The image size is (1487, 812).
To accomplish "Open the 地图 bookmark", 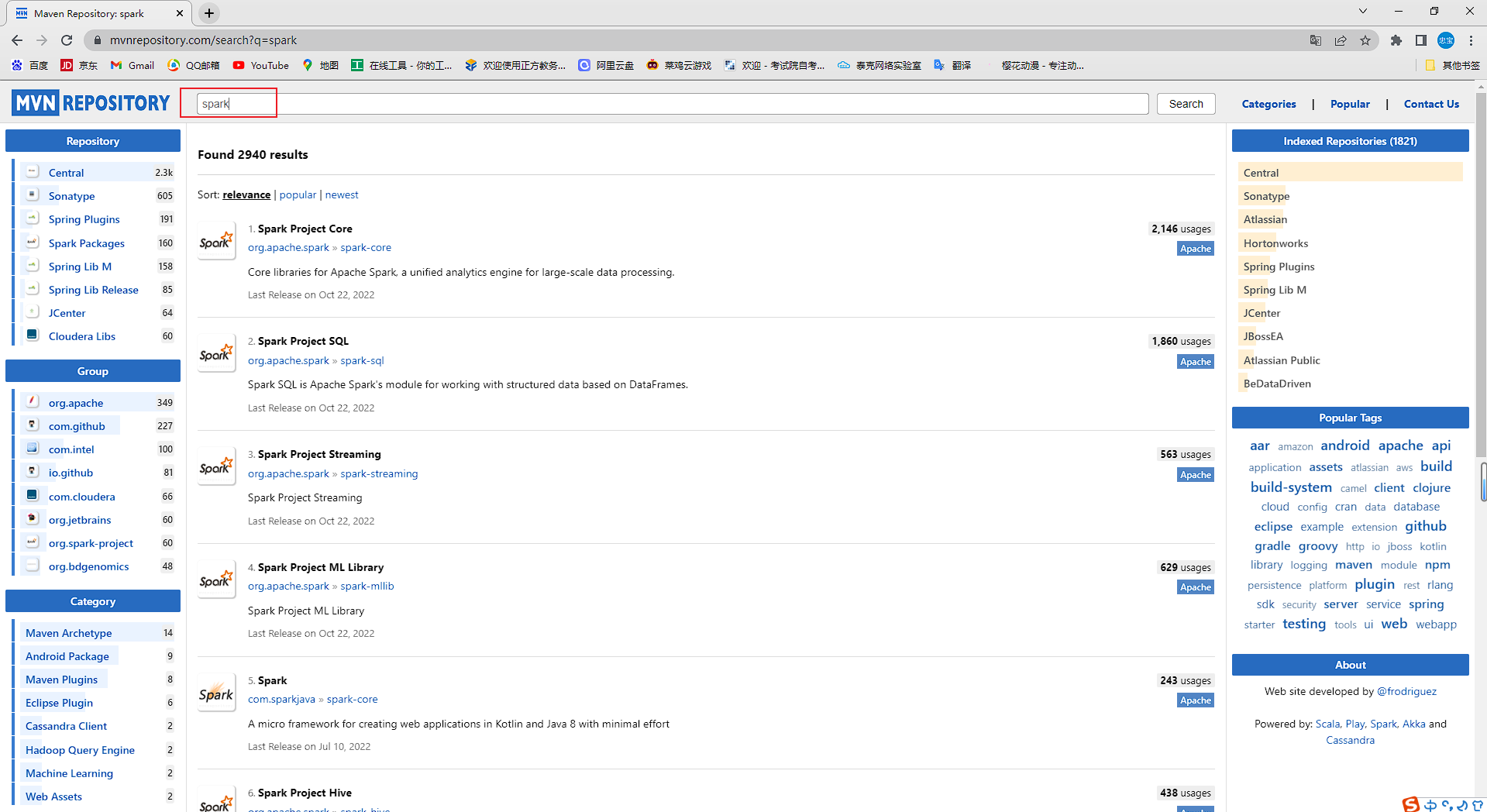I will click(x=321, y=65).
